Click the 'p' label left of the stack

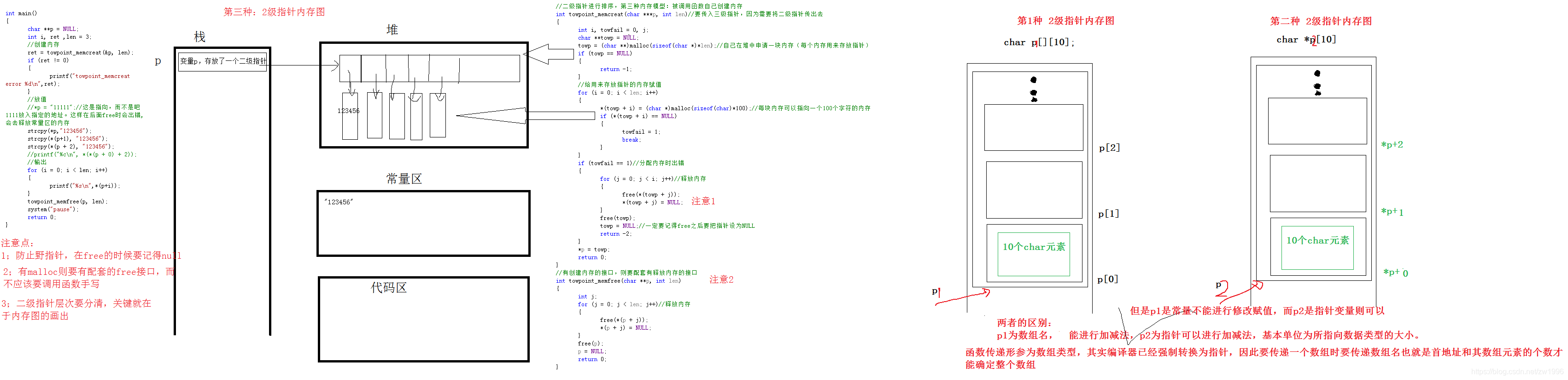158,61
